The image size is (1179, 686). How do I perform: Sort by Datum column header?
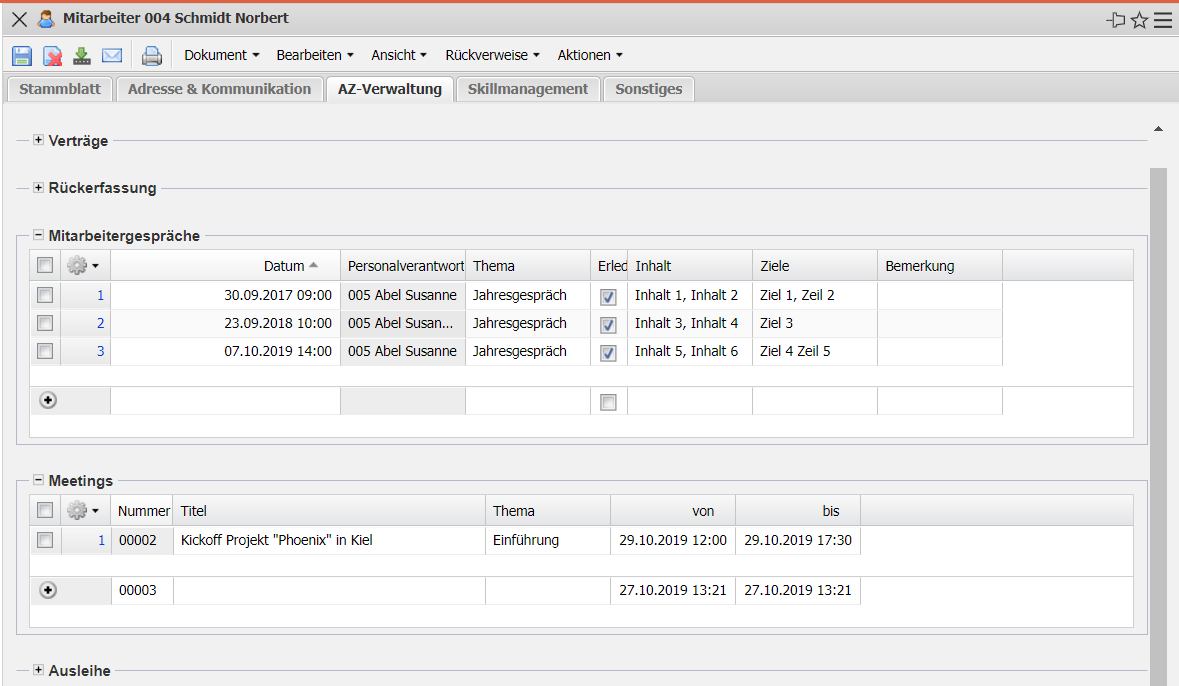pyautogui.click(x=284, y=266)
